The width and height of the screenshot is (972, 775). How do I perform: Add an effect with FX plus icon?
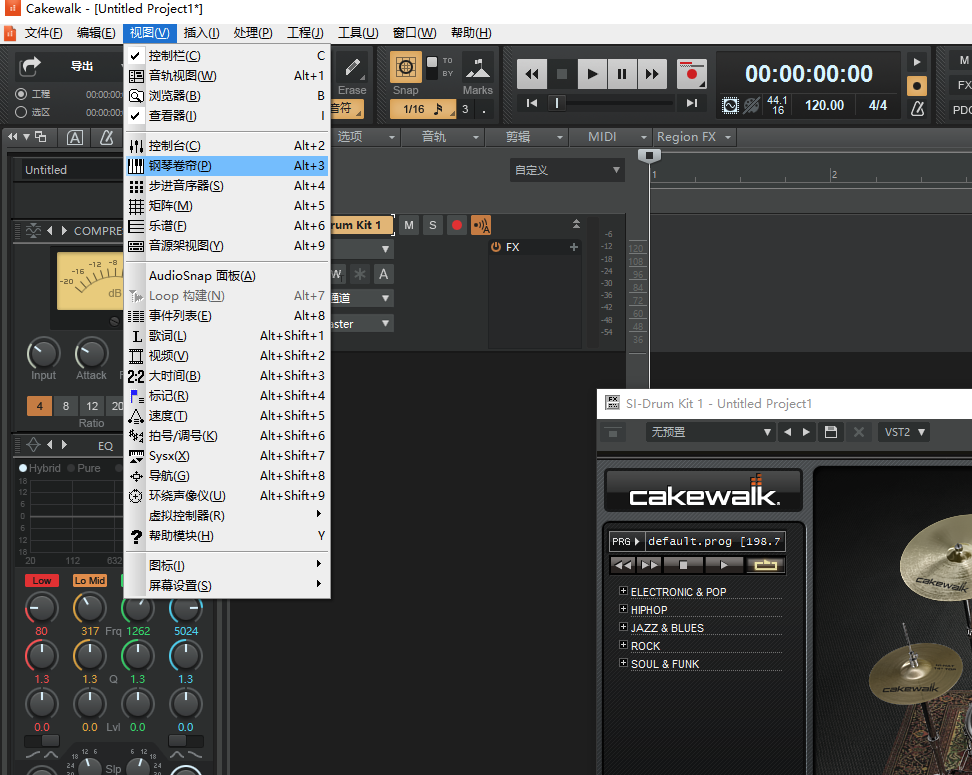point(574,247)
